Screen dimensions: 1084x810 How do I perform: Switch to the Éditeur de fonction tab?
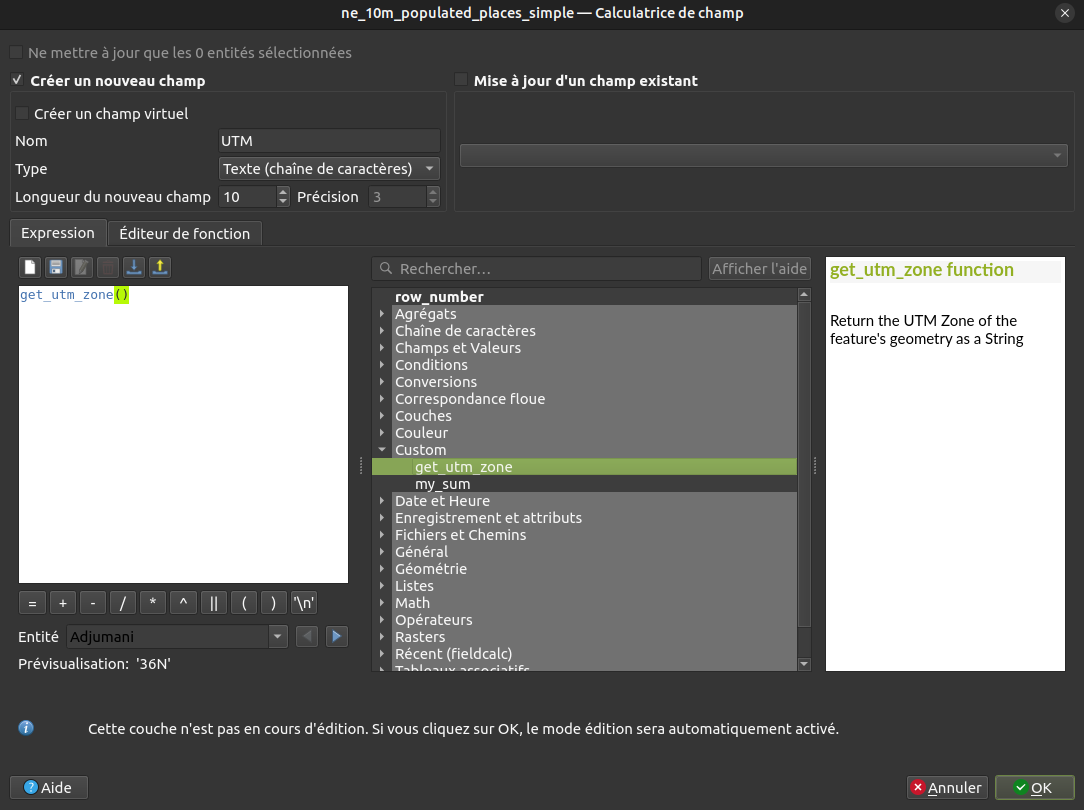184,233
